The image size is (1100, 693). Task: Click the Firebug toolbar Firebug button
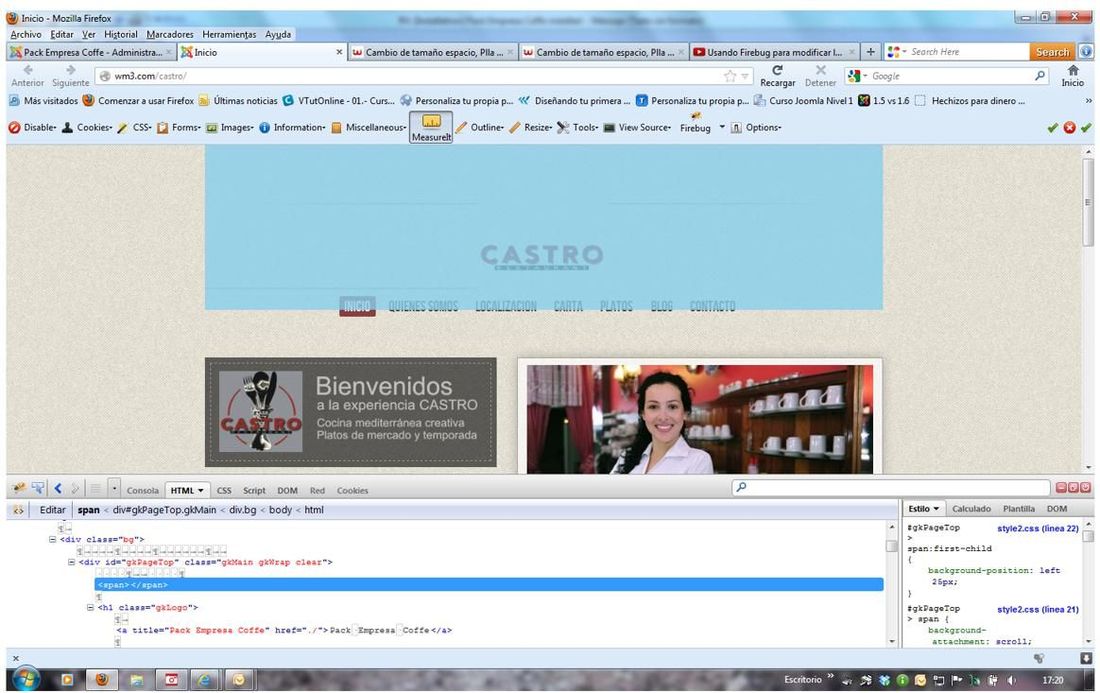695,122
